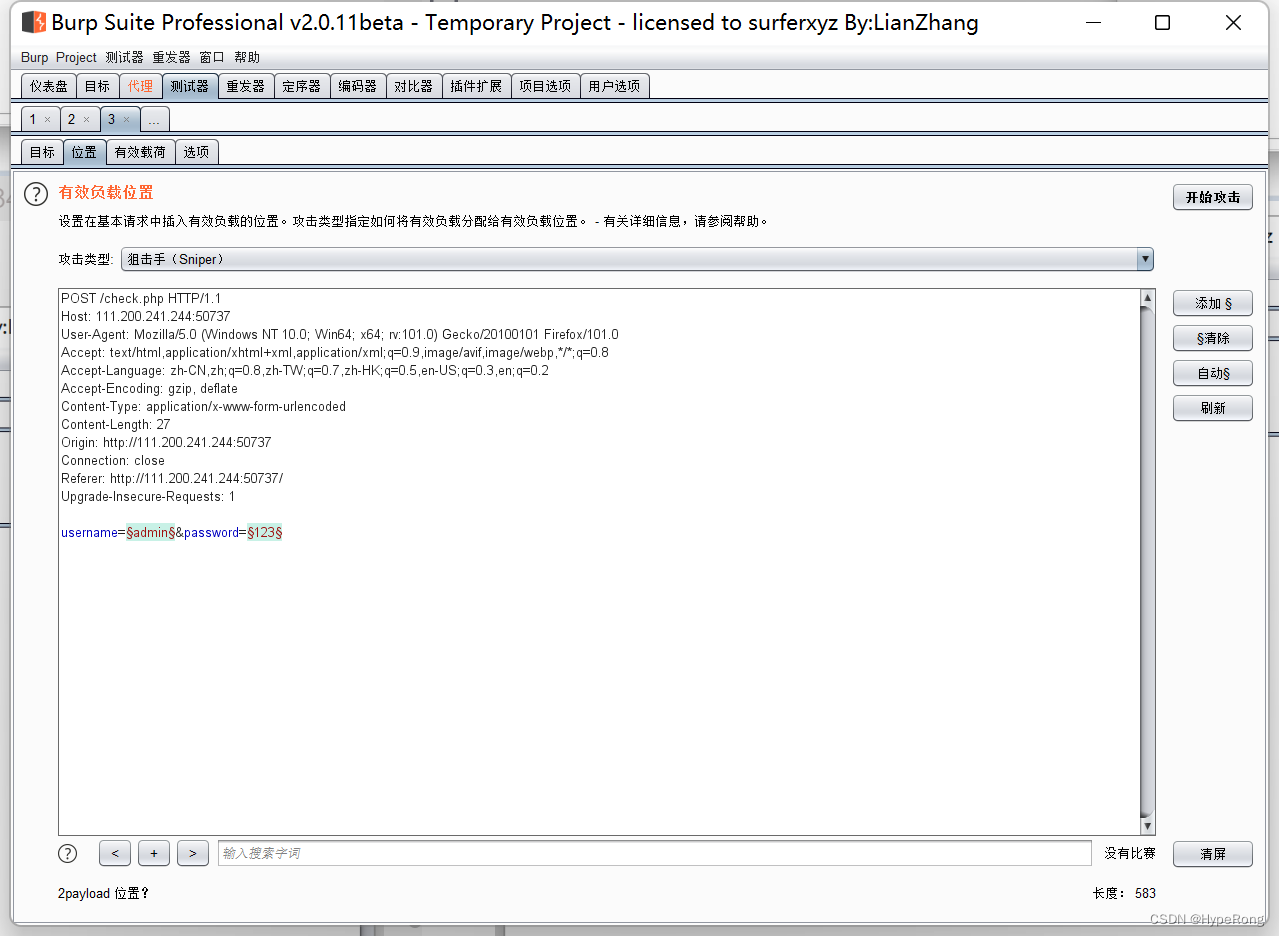
Task: Switch to the 编码器 tab
Action: [x=358, y=87]
